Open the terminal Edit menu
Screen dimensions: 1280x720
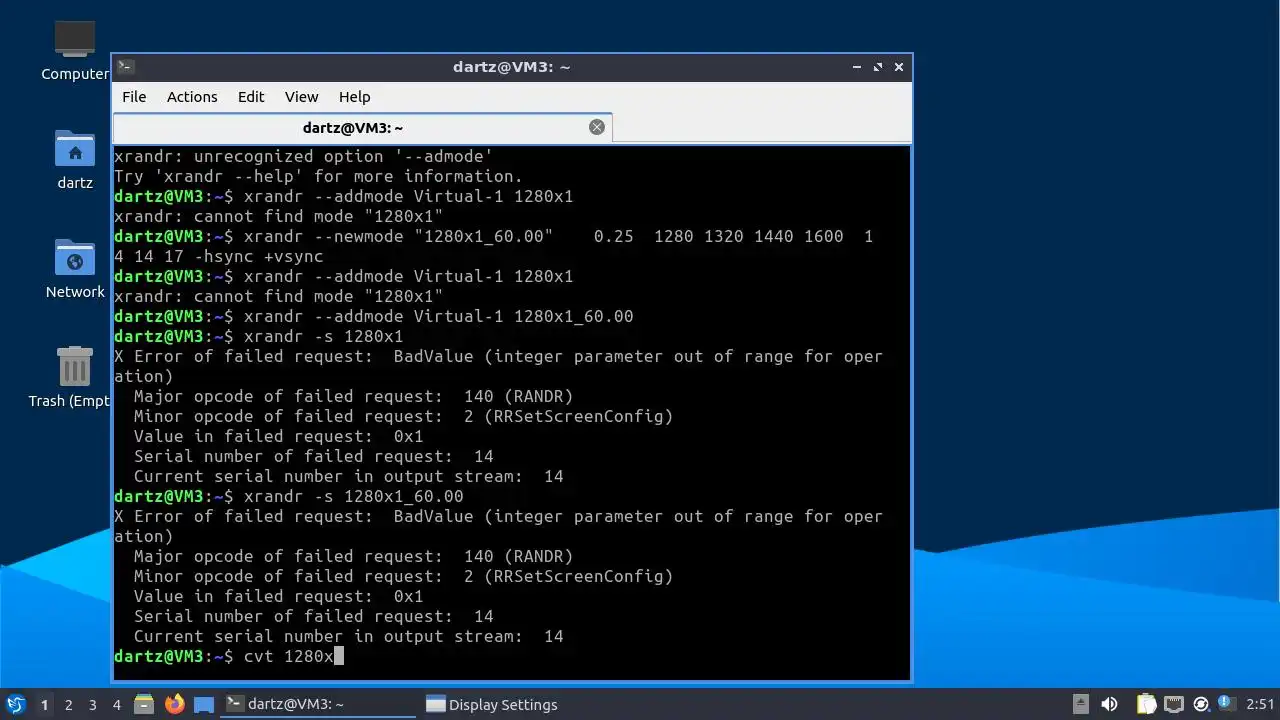click(251, 97)
